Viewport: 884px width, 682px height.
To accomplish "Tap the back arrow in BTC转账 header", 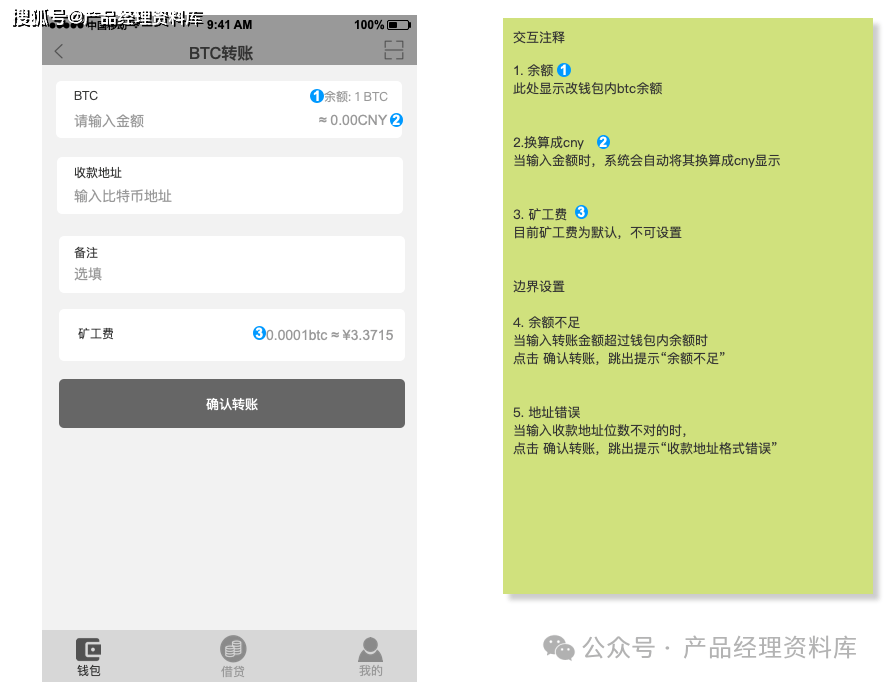I will click(59, 51).
